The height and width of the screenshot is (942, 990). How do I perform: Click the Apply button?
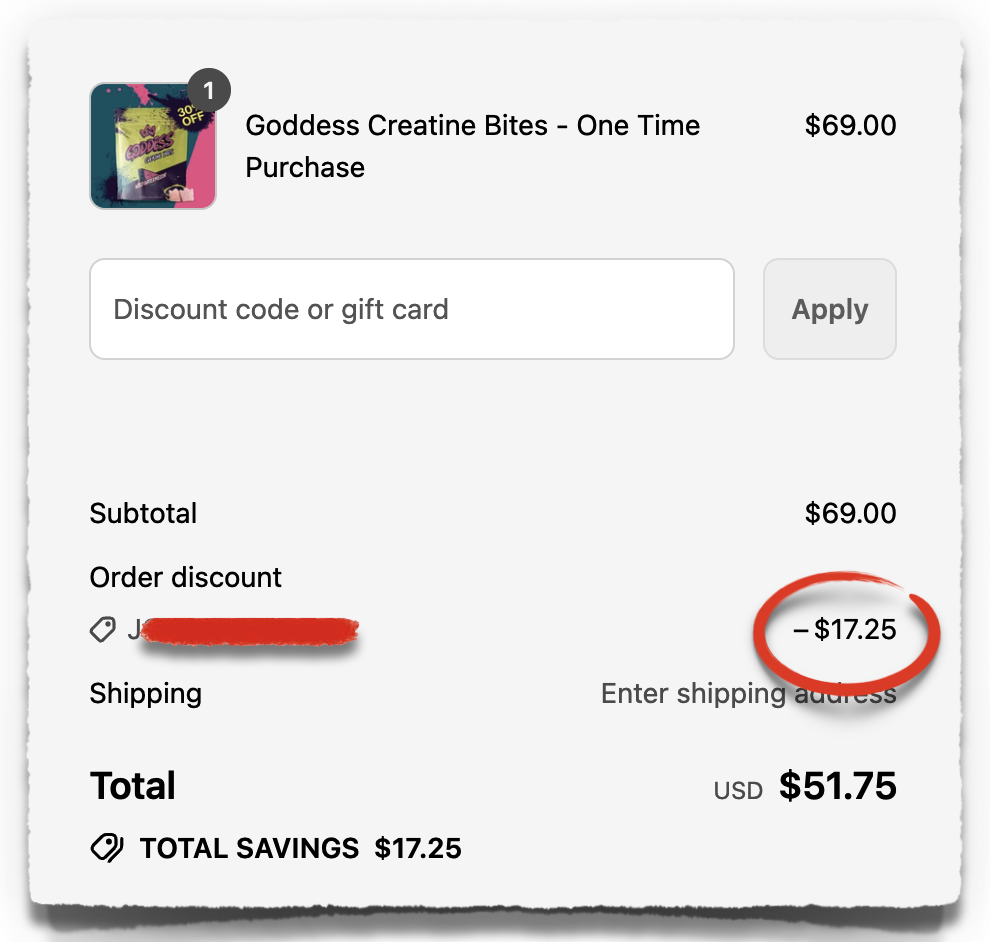[829, 309]
